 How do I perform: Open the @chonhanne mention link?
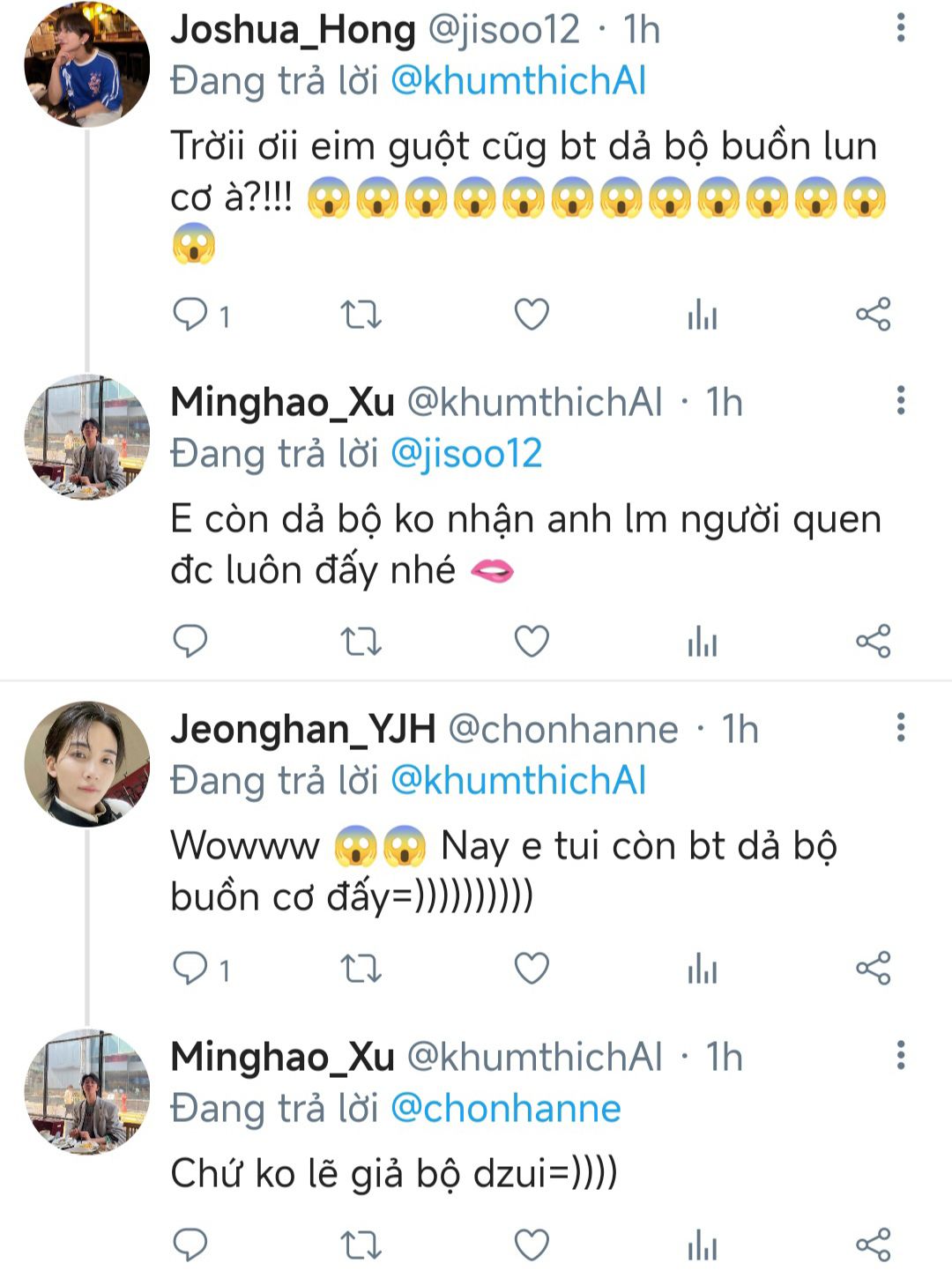(x=505, y=1109)
